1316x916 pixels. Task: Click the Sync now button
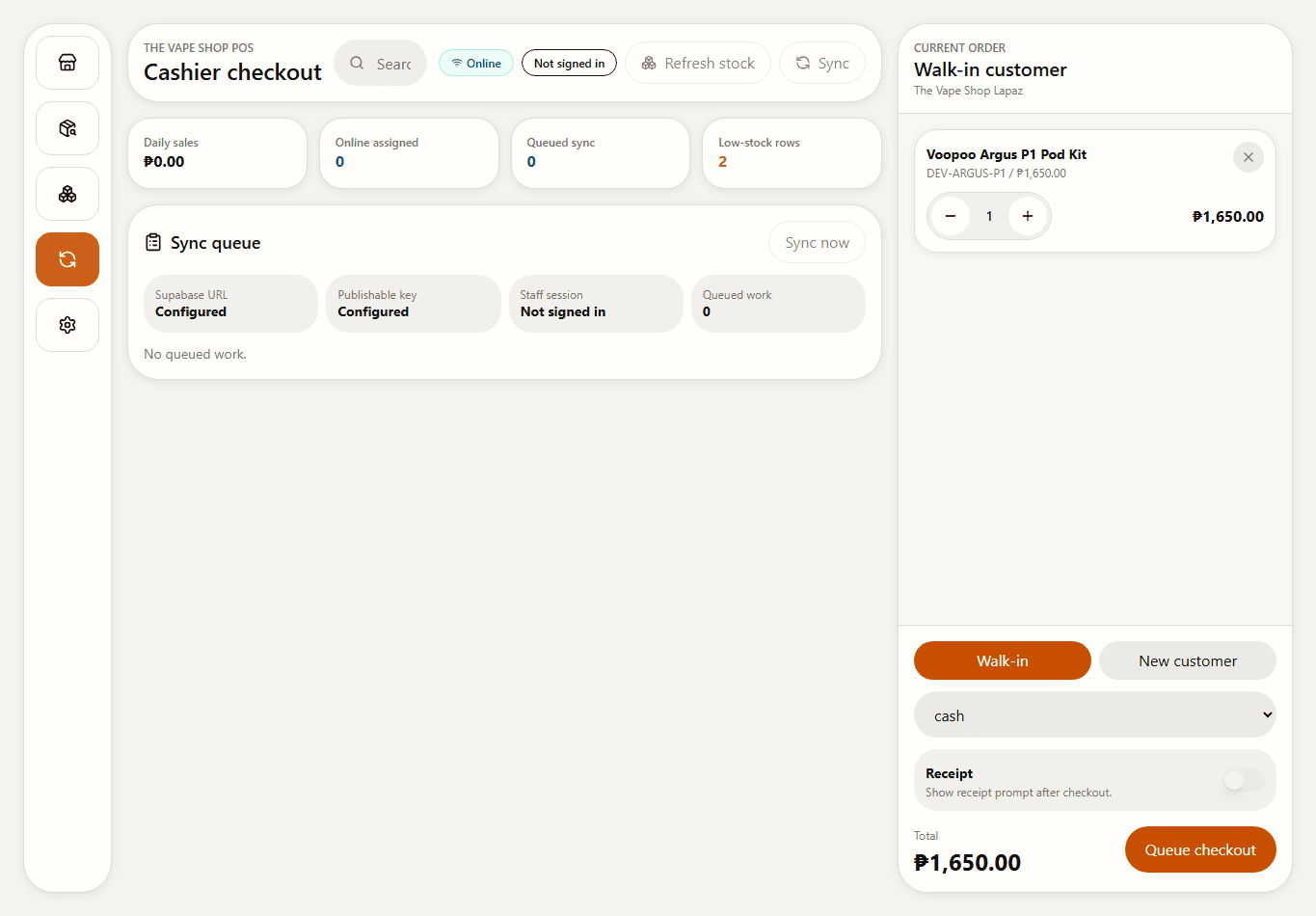tap(817, 243)
